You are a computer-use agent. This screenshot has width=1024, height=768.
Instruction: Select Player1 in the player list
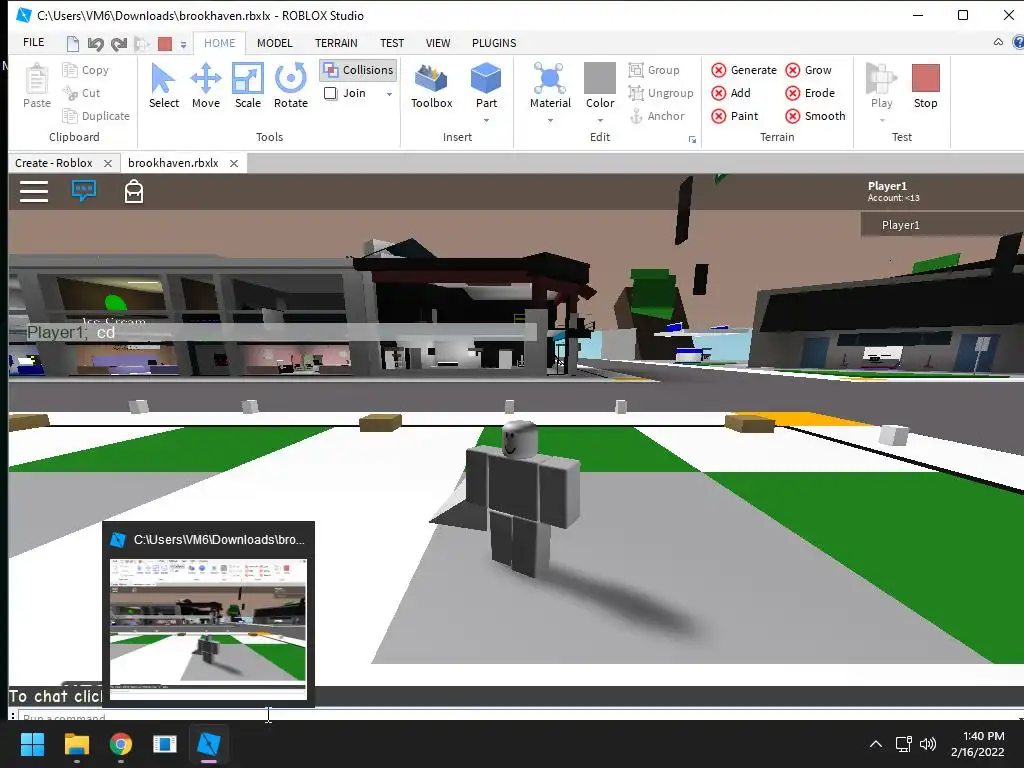click(x=942, y=225)
